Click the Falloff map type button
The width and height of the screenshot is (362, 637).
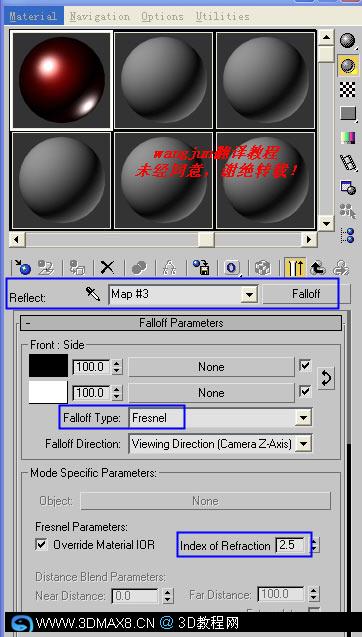306,294
